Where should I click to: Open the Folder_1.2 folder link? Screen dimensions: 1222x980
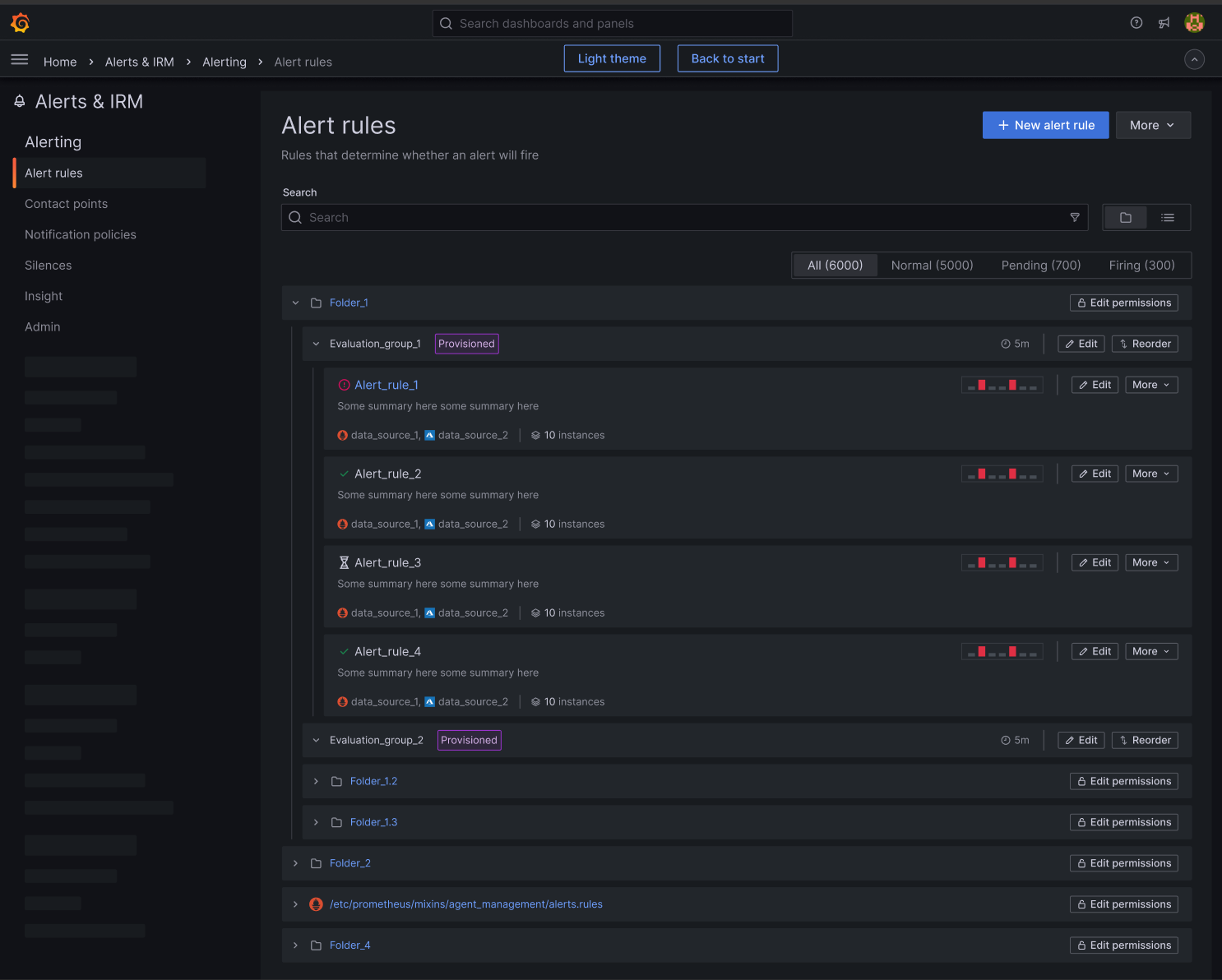(x=374, y=781)
